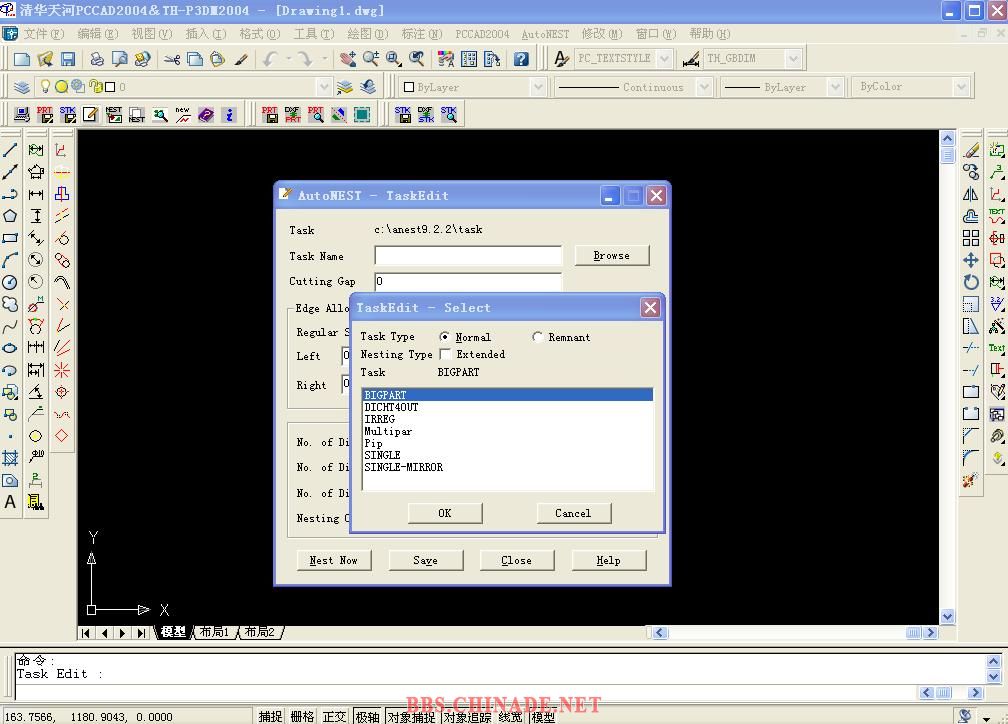Image resolution: width=1008 pixels, height=724 pixels.
Task: Click the Polygon draw tool
Action: point(10,216)
